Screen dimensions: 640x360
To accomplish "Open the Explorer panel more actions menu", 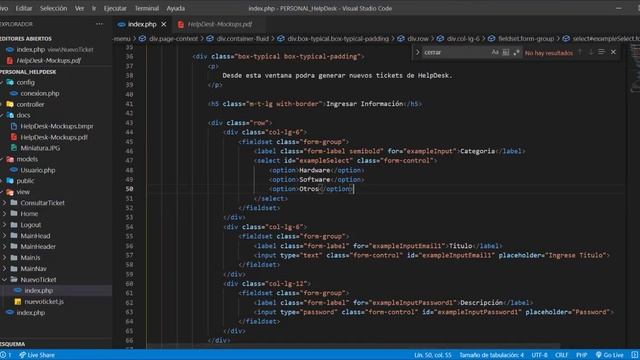I will (x=99, y=24).
